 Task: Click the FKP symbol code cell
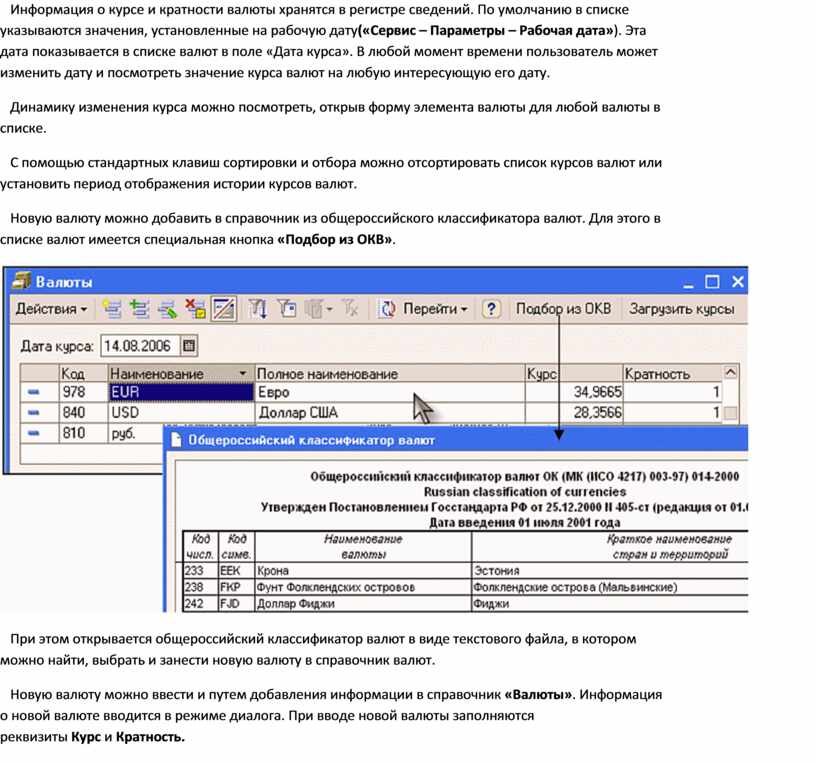[x=236, y=587]
